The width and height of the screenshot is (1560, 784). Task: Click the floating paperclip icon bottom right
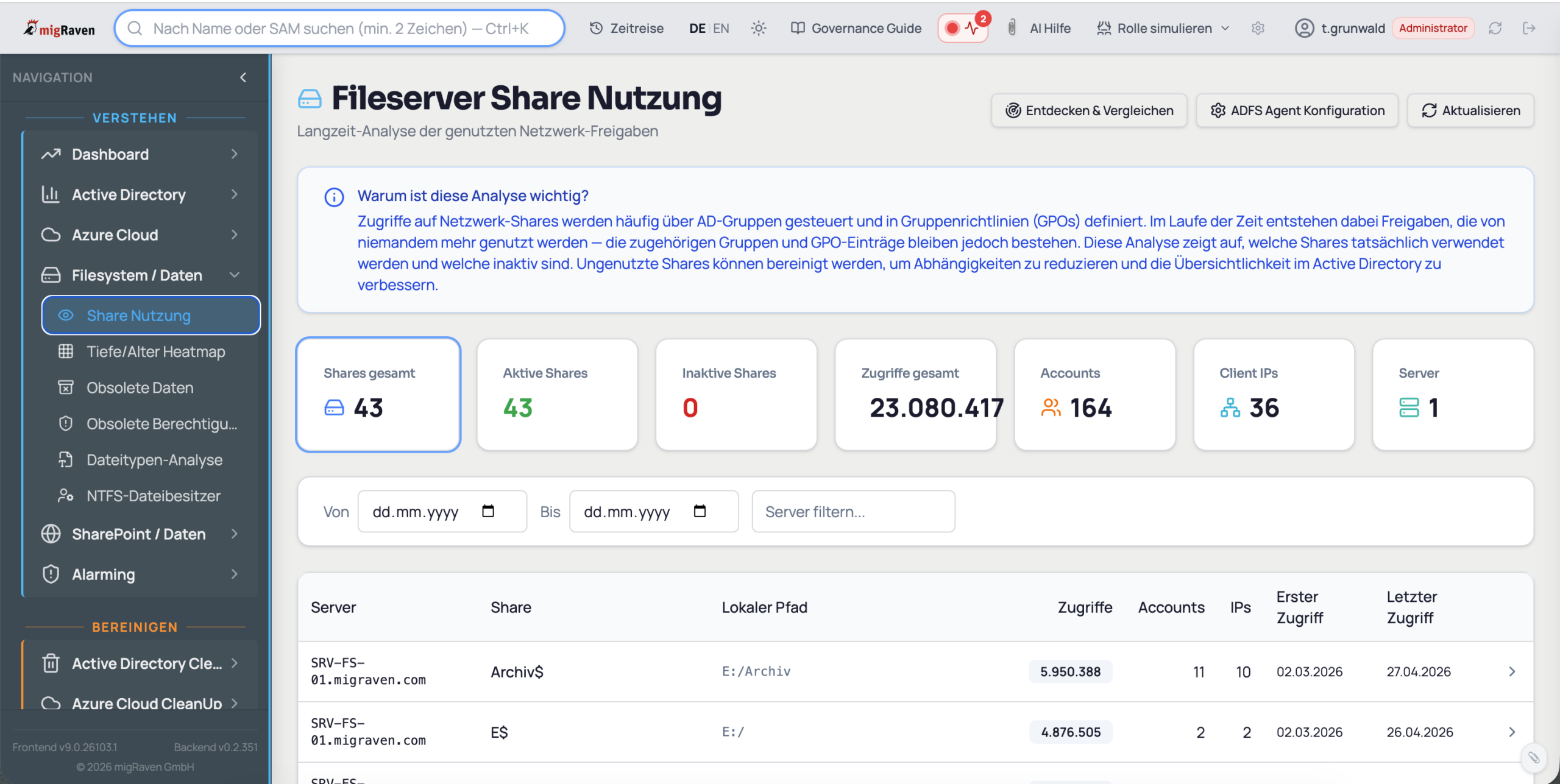click(1533, 757)
